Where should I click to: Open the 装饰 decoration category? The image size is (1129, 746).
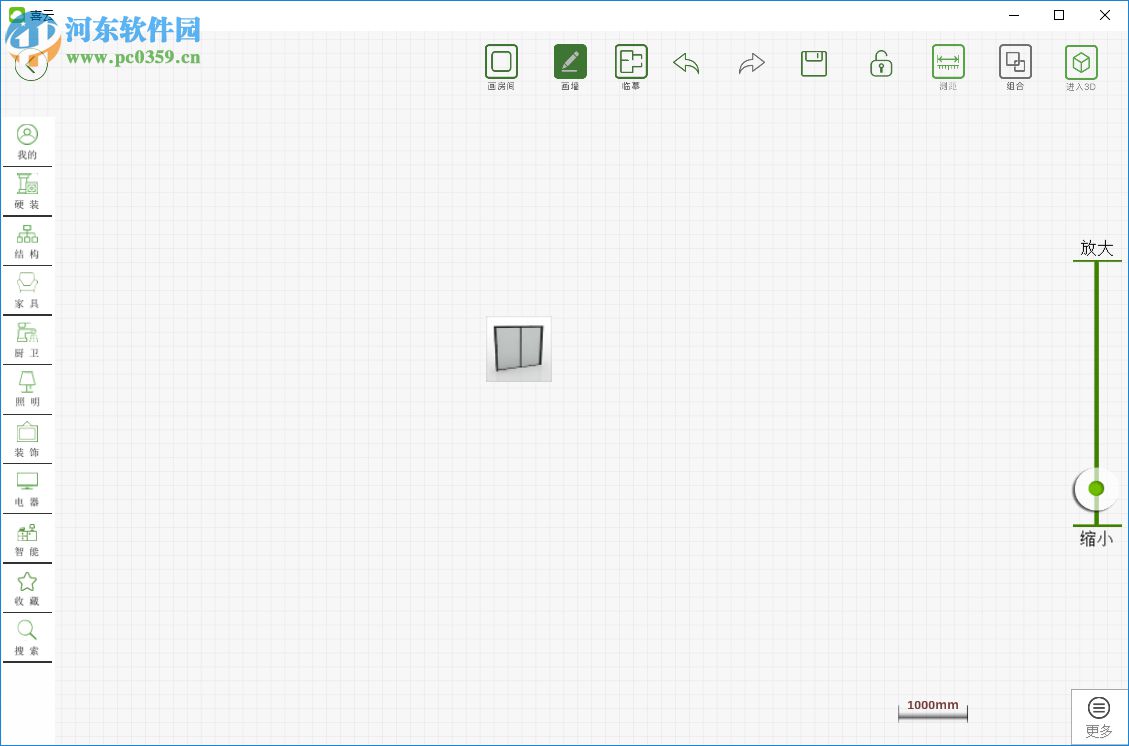(x=27, y=439)
